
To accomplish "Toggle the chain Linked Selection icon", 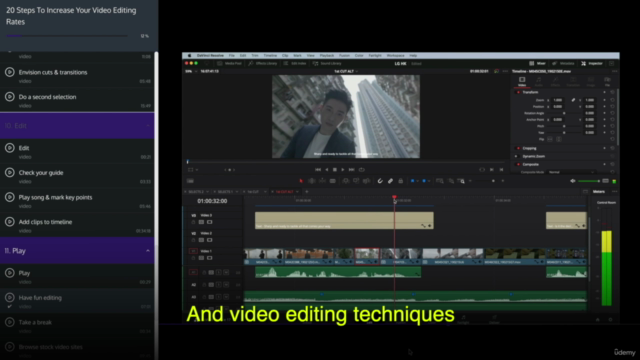I will point(390,181).
